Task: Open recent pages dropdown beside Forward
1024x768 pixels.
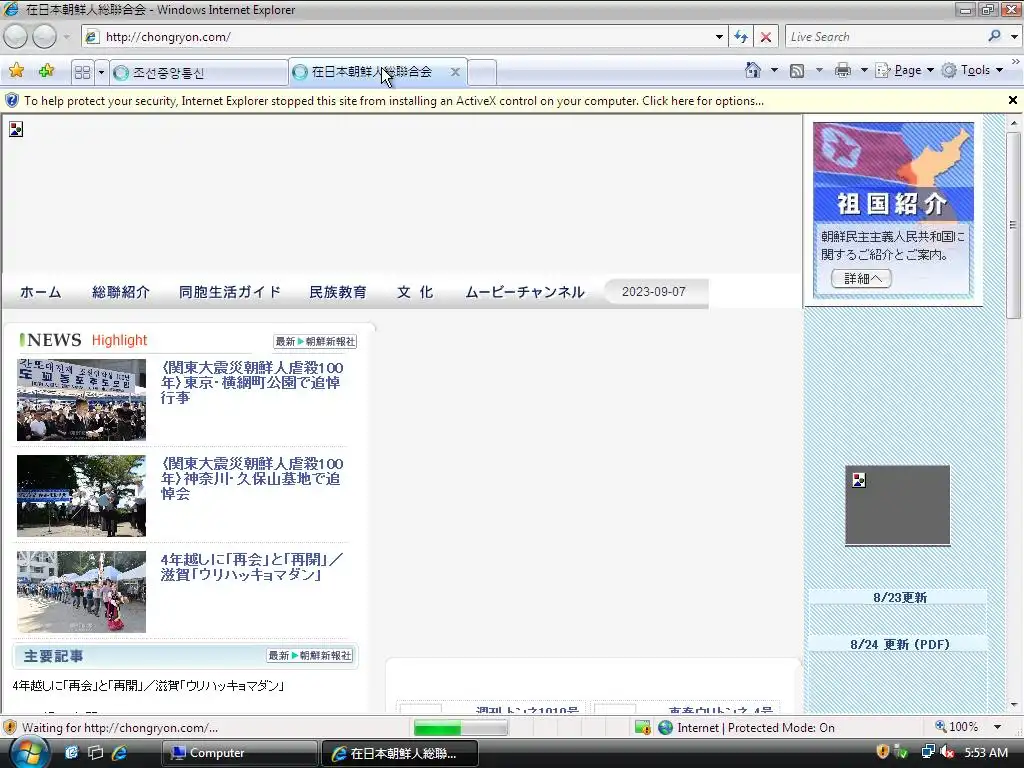Action: click(67, 37)
